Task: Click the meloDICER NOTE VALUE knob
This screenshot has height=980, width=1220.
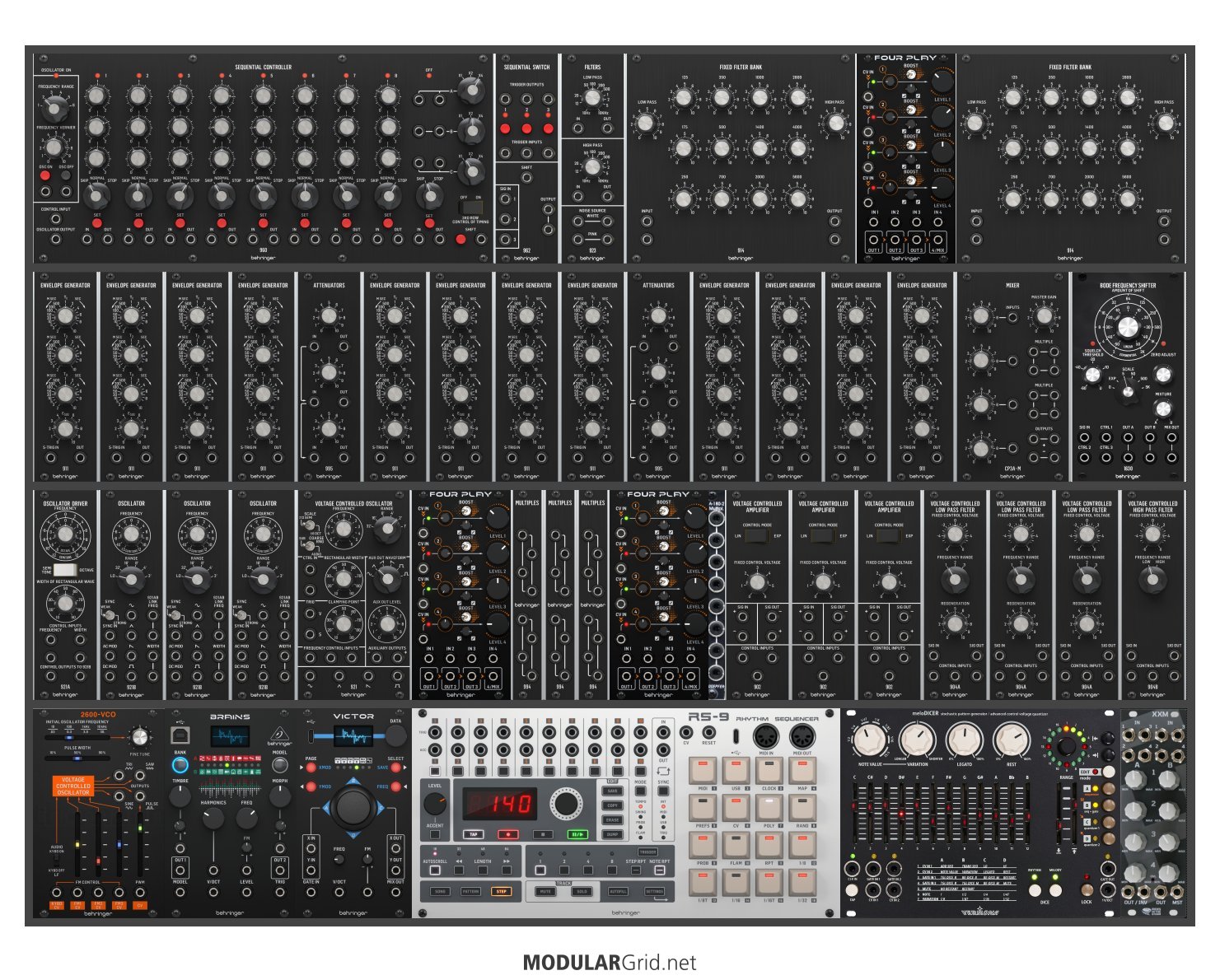Action: [869, 741]
